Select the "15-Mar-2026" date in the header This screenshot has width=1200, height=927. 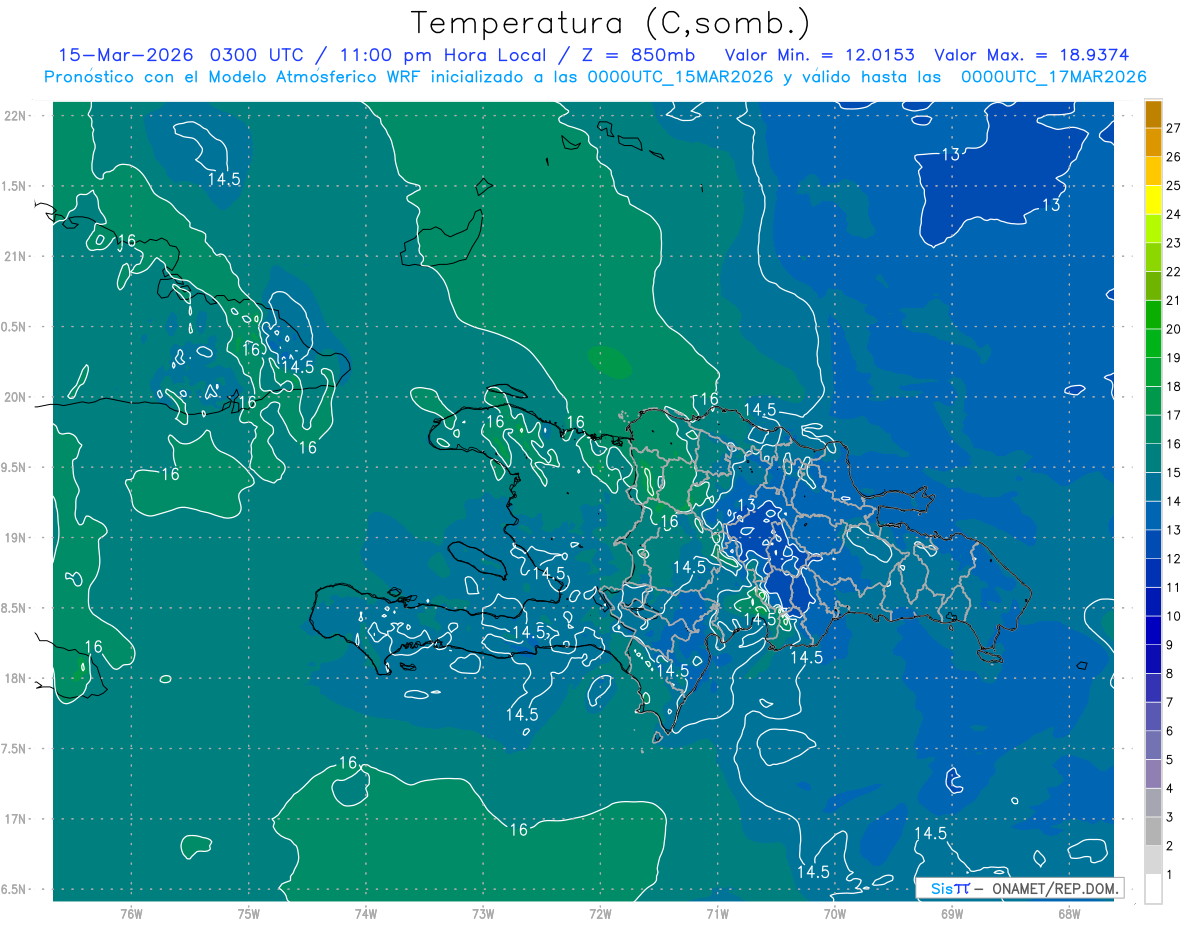click(x=127, y=55)
